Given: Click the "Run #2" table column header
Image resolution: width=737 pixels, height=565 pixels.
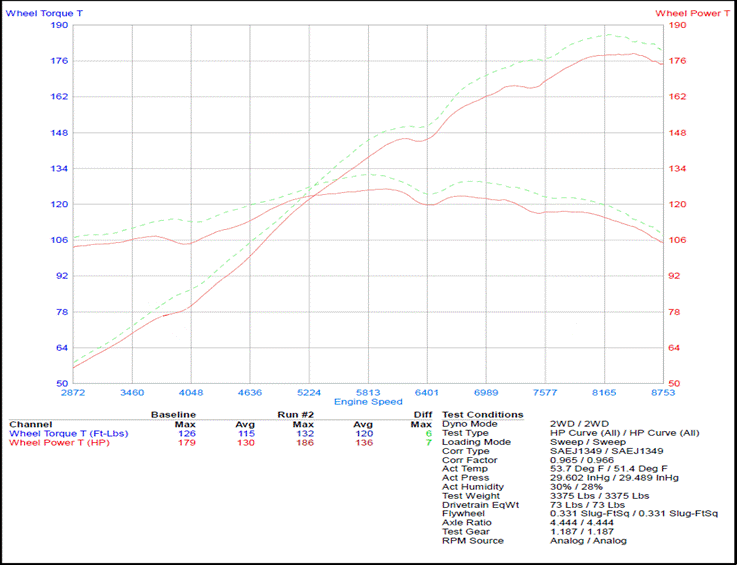Looking at the screenshot, I should (x=295, y=415).
